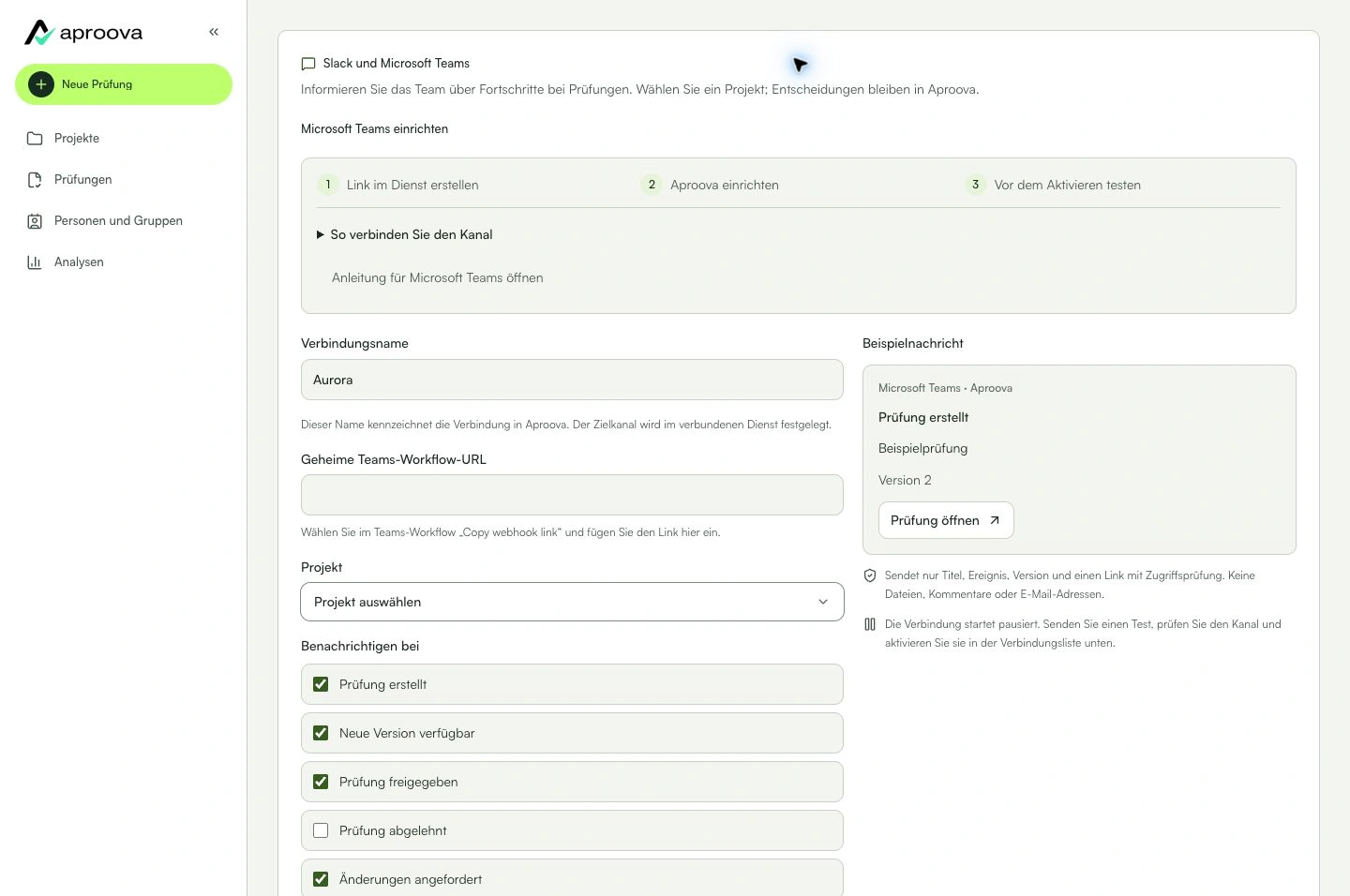
Task: Click the aproova logo
Action: 83,33
